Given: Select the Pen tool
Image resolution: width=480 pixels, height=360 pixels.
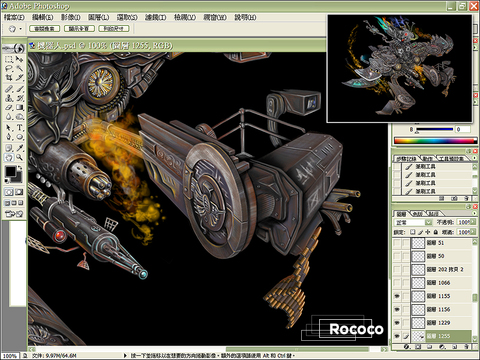Looking at the screenshot, I should pos(9,137).
